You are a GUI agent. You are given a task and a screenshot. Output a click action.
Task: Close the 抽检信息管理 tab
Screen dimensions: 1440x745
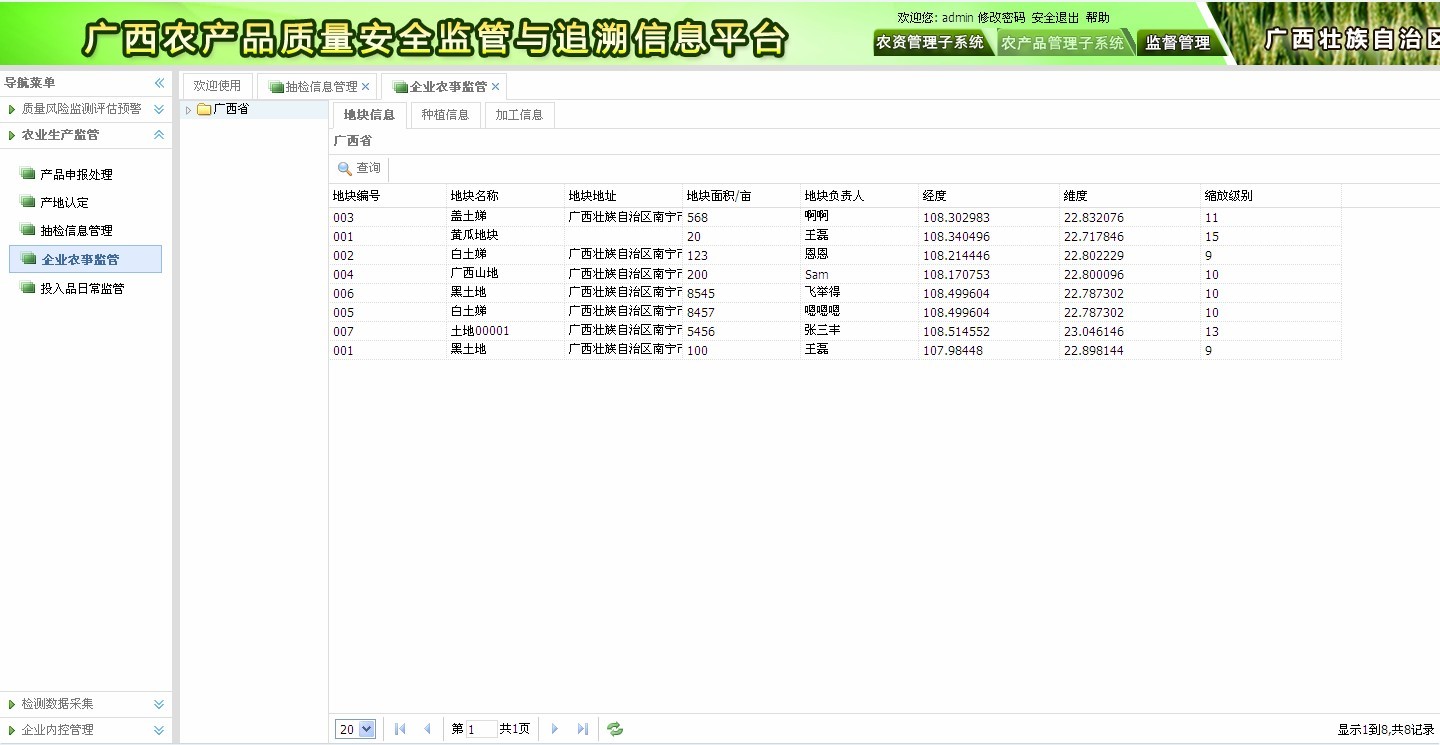tap(366, 87)
